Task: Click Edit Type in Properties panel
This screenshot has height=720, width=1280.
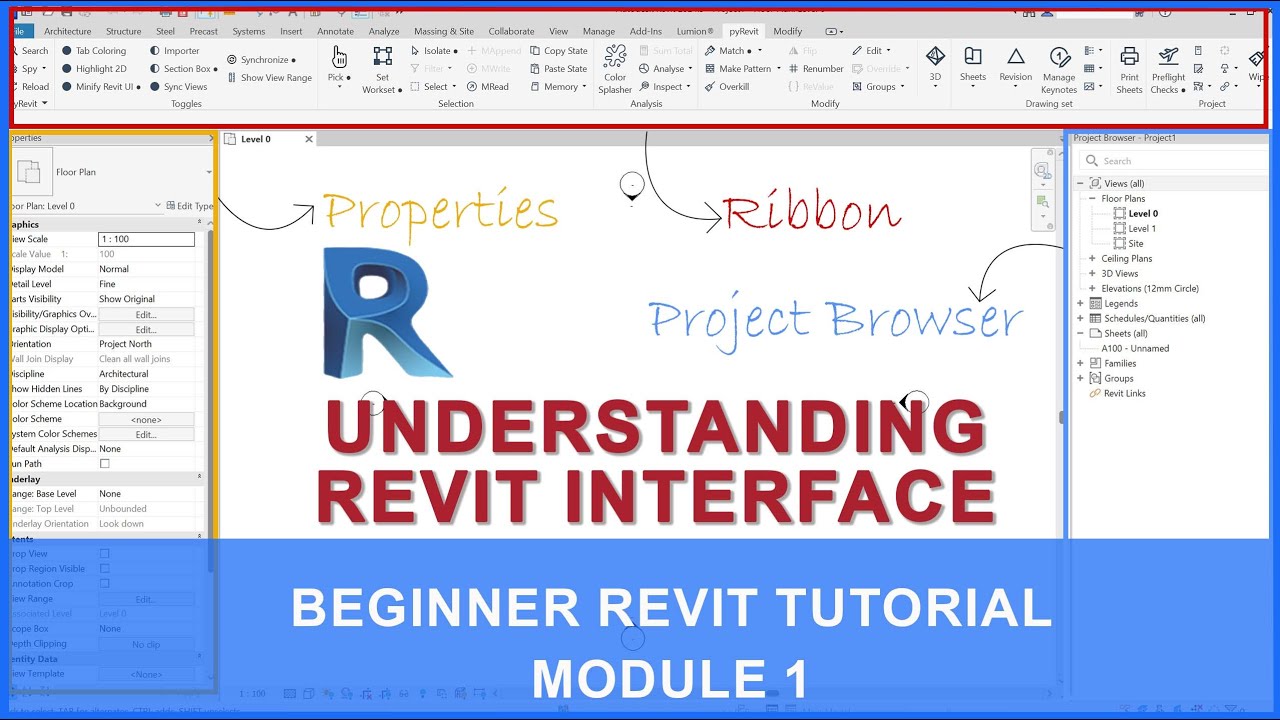Action: pyautogui.click(x=190, y=206)
